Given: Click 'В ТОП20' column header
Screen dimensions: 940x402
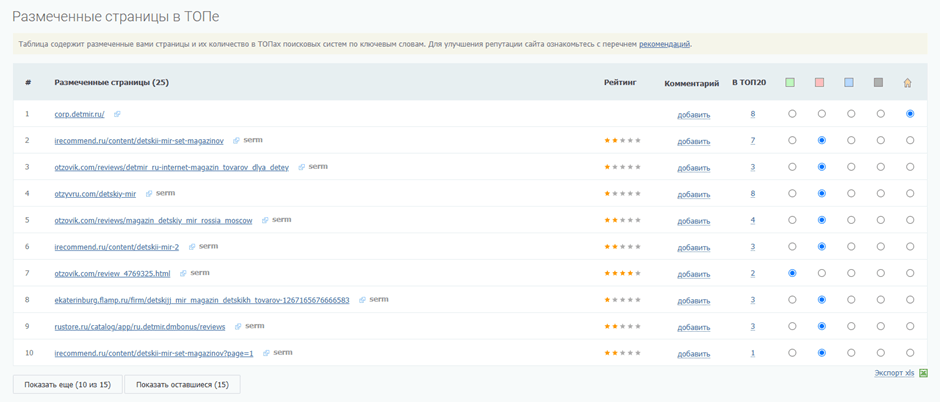Looking at the screenshot, I should pyautogui.click(x=749, y=83).
